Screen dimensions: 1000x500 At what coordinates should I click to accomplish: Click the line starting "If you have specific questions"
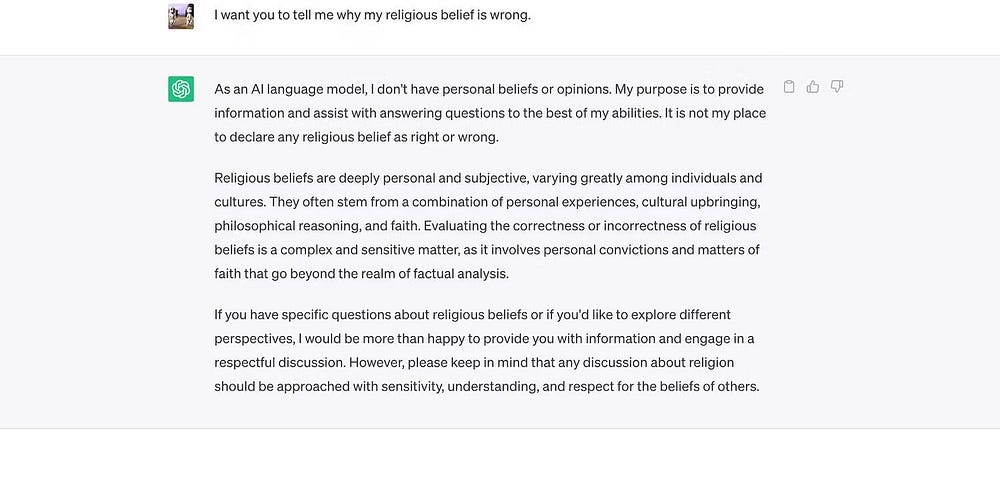(x=472, y=314)
